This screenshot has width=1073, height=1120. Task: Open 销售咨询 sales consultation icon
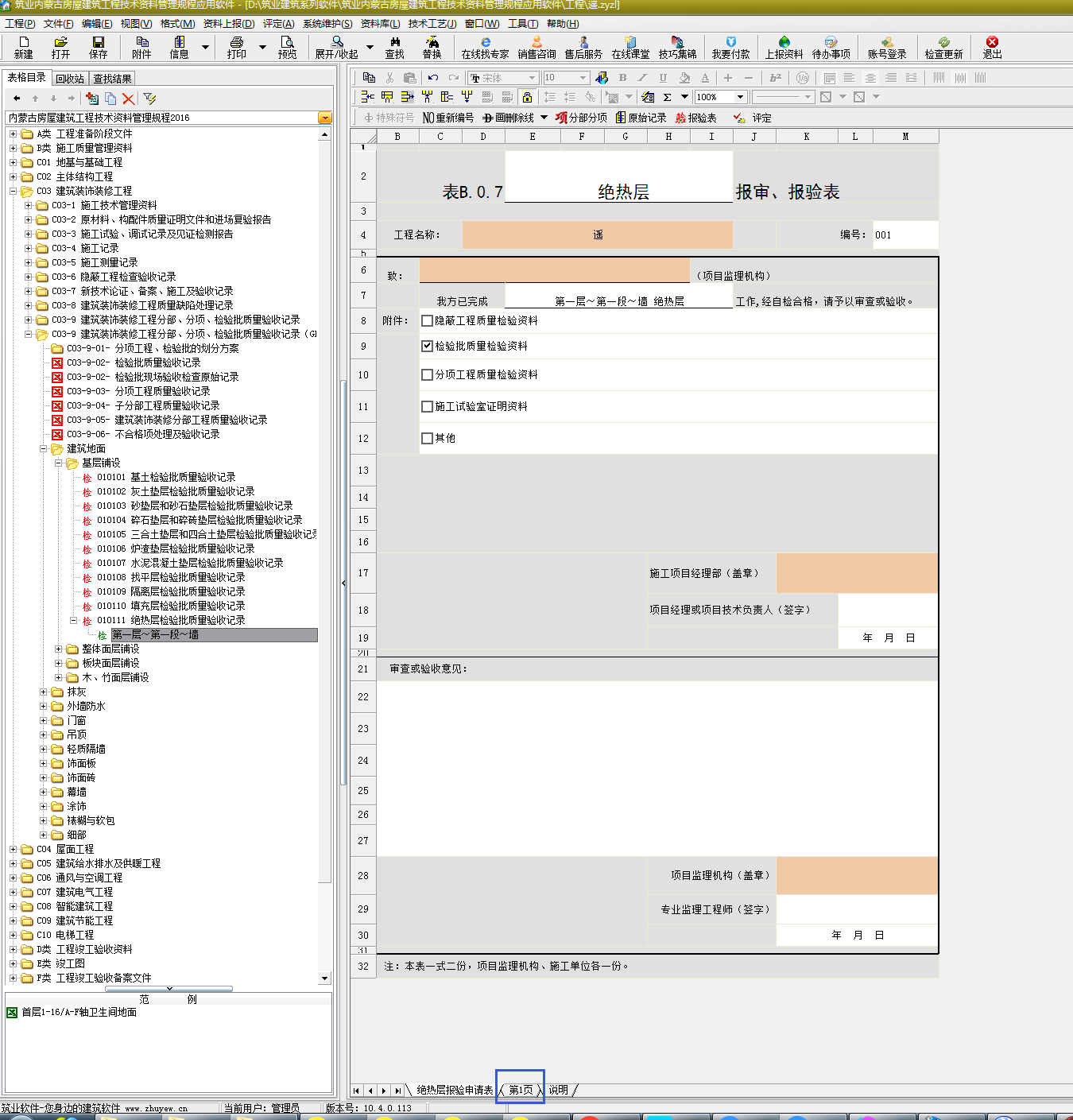[x=536, y=47]
